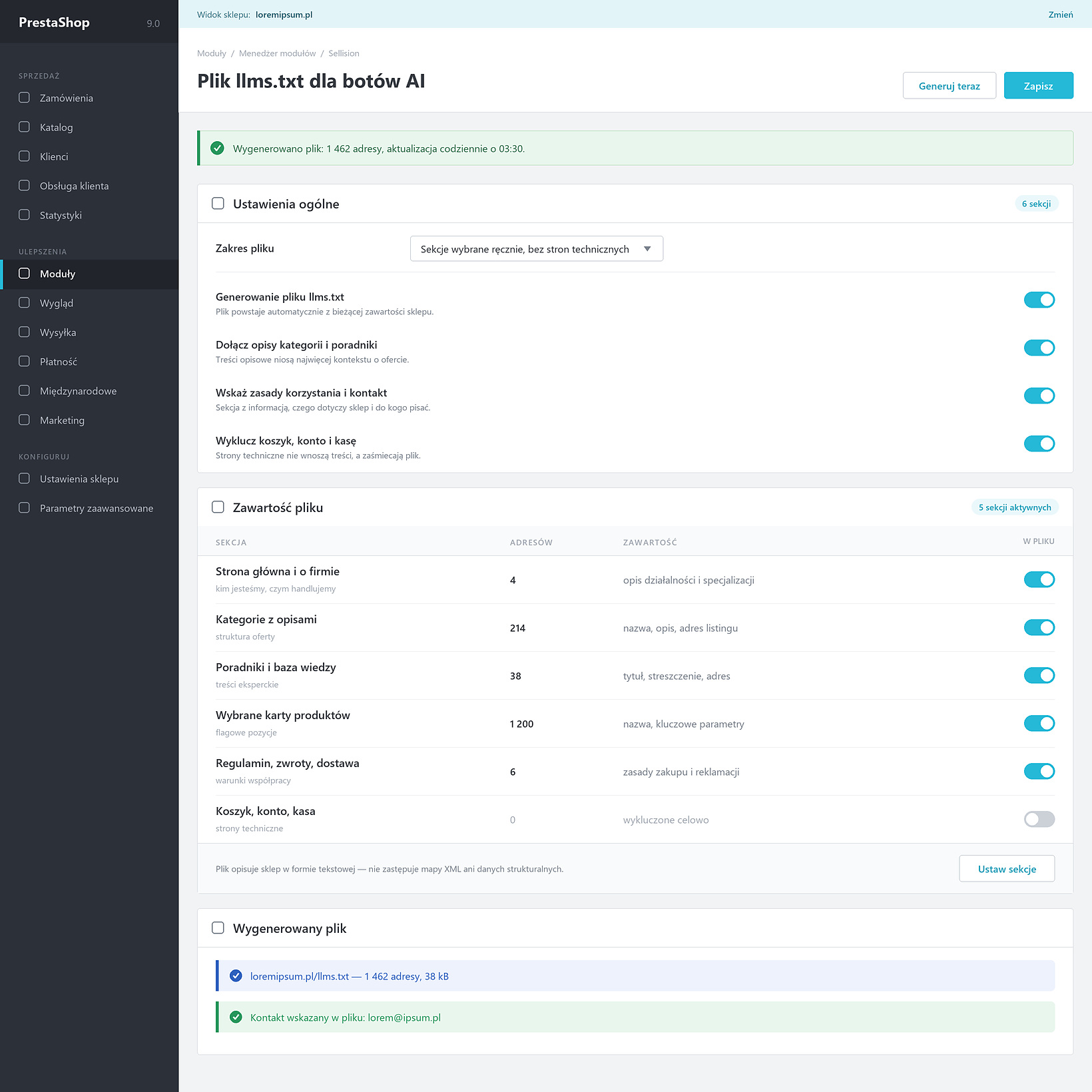Disable Wyklucz koszyk, konto i kasę switch

click(x=1039, y=444)
